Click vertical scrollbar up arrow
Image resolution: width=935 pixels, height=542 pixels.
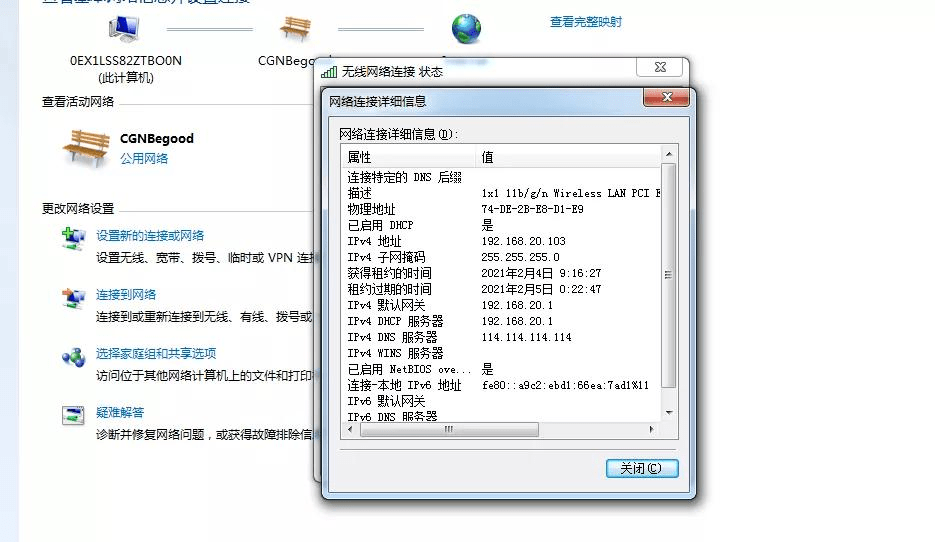tap(669, 154)
